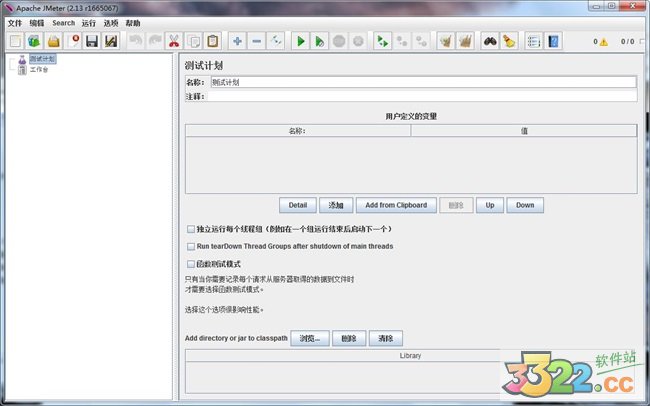650x406 pixels.
Task: Click the Save floppy disk icon
Action: 92,41
